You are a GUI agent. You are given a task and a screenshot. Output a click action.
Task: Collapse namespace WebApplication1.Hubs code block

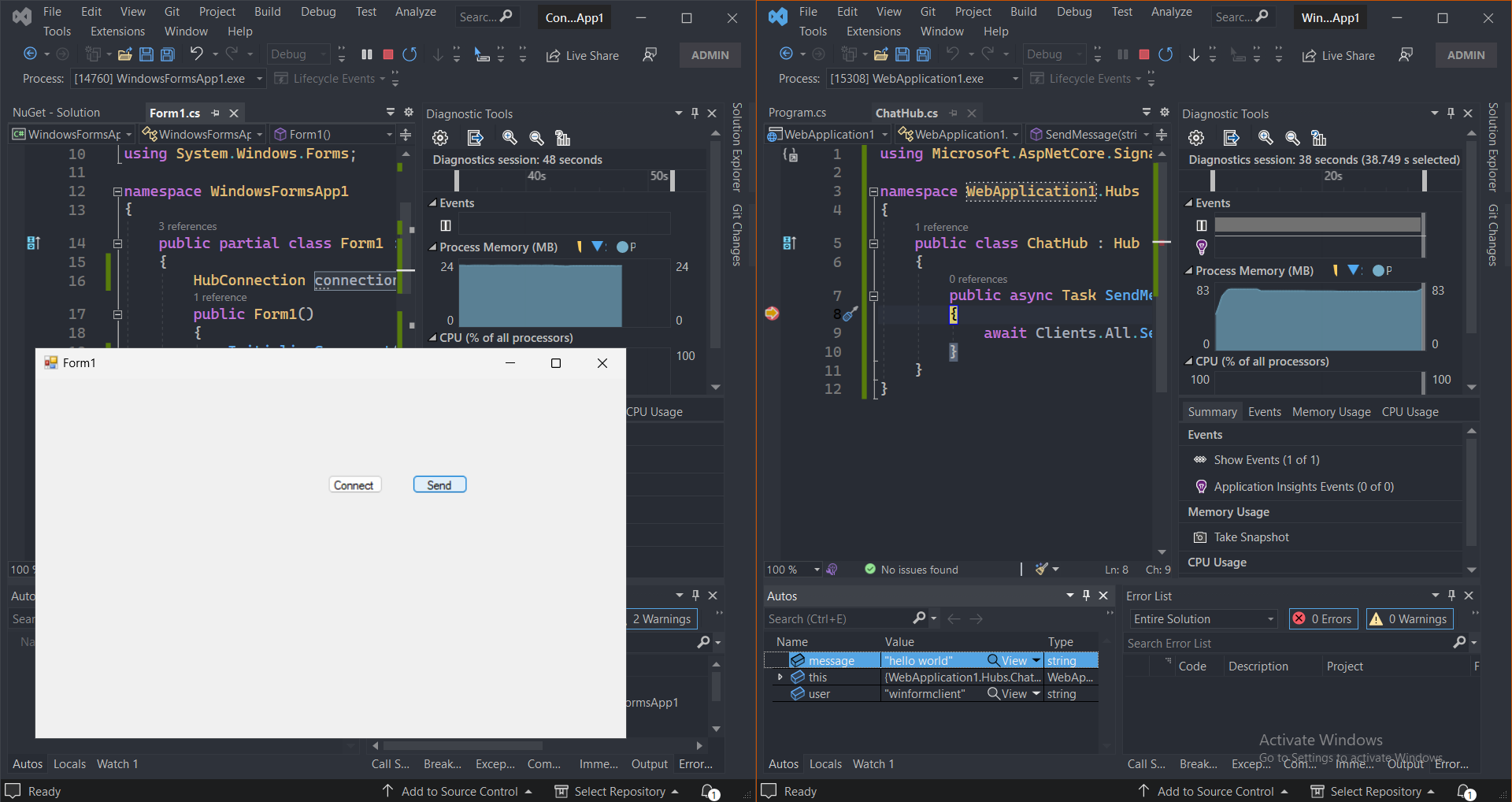coord(873,191)
